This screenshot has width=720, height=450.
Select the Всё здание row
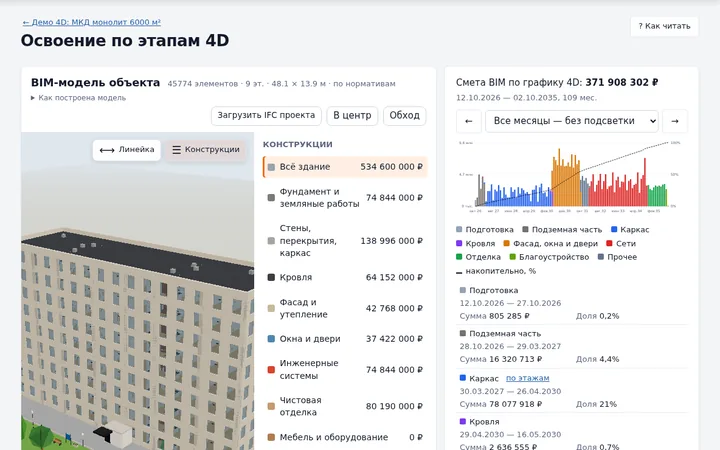345,167
